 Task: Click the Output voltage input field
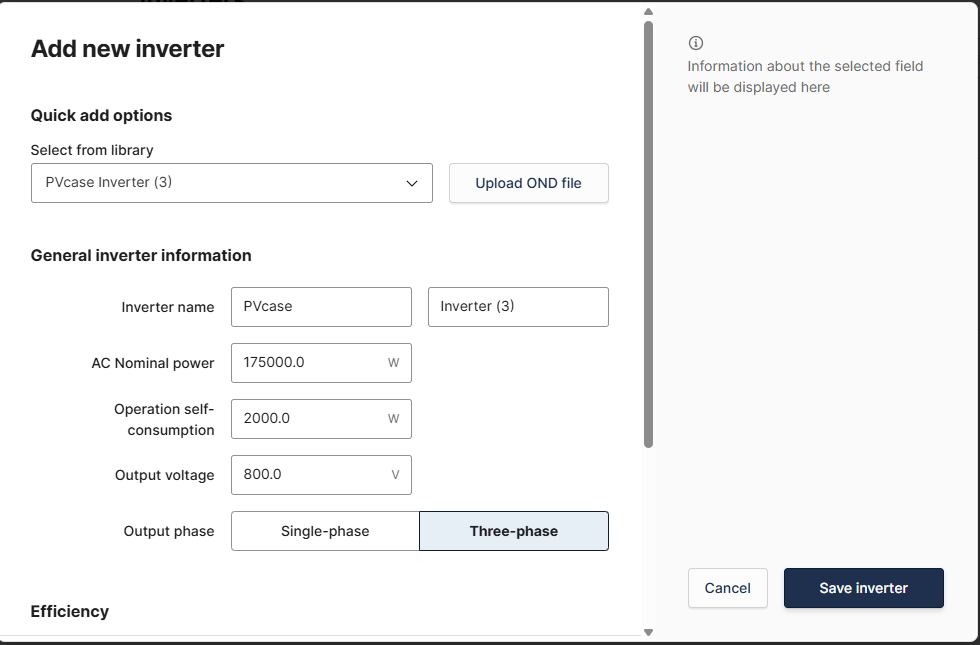pyautogui.click(x=321, y=475)
